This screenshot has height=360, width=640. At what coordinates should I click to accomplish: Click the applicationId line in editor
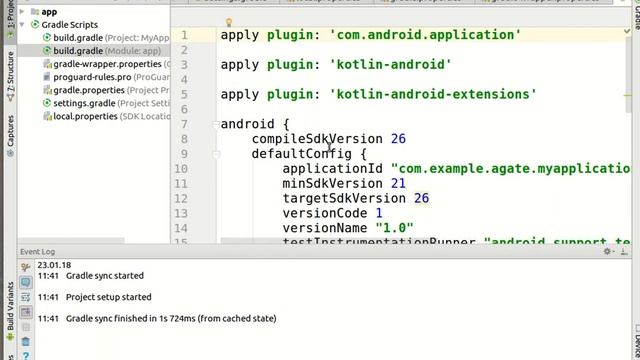[x=456, y=169]
